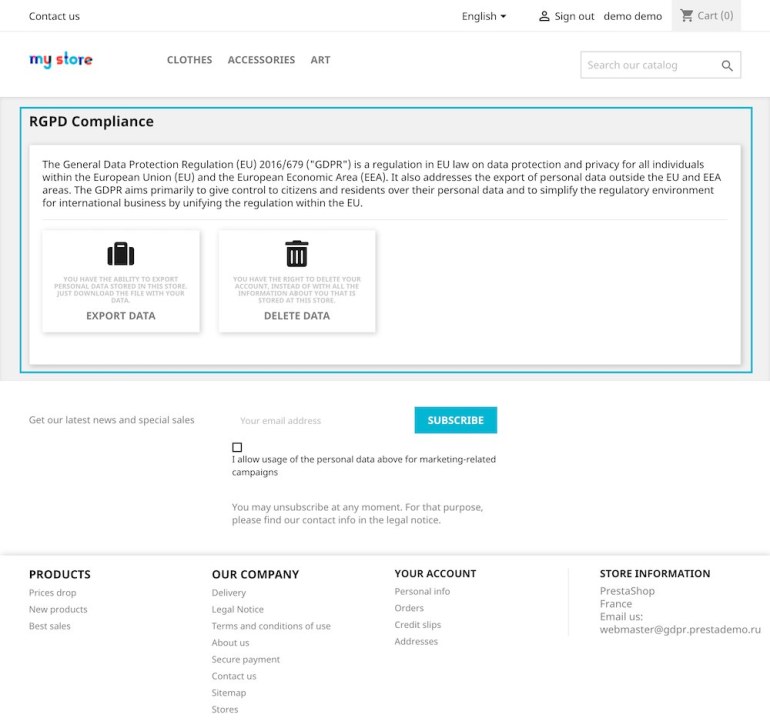Click the DELETE DATA label
Viewport: 770px width, 728px height.
point(297,316)
